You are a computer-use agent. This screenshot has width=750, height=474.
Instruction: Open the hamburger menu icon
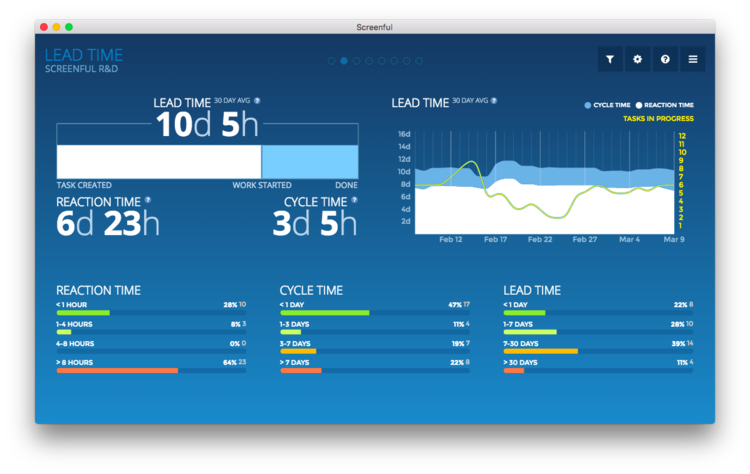693,59
